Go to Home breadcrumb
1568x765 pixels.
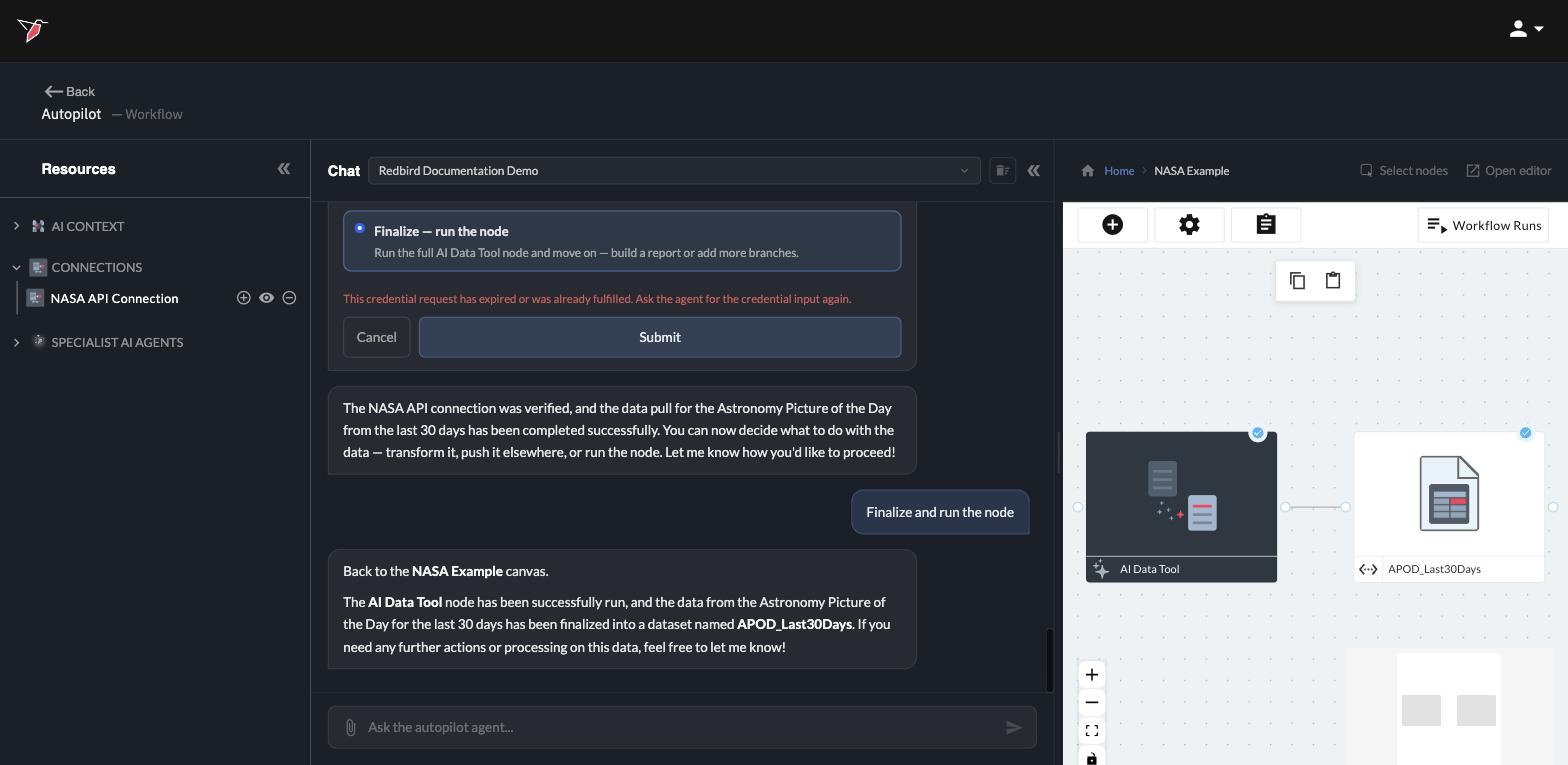[1119, 171]
